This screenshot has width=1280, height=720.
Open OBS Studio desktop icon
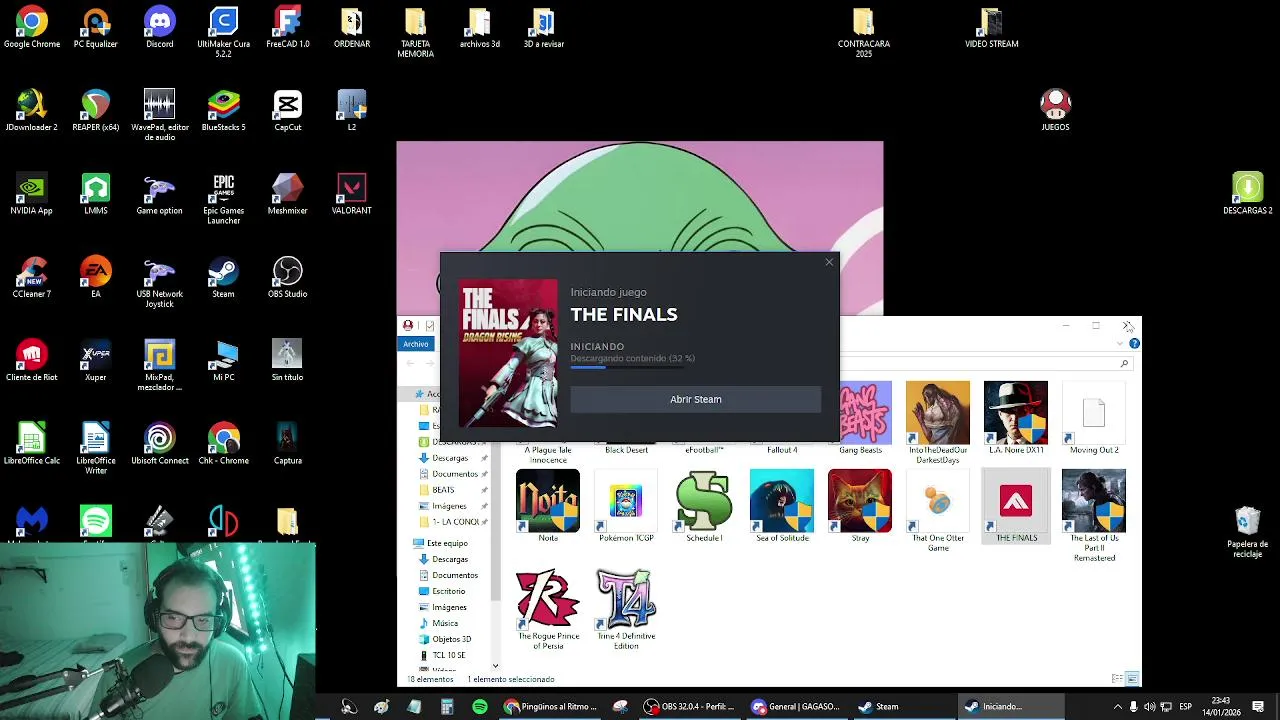click(288, 278)
